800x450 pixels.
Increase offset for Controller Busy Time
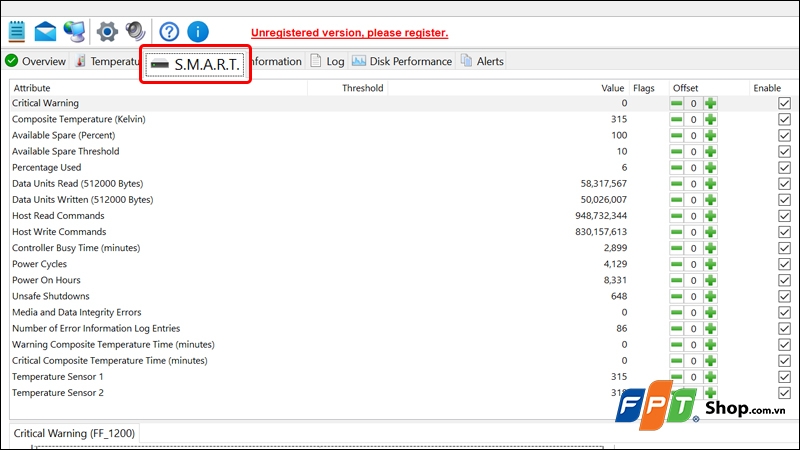click(710, 248)
